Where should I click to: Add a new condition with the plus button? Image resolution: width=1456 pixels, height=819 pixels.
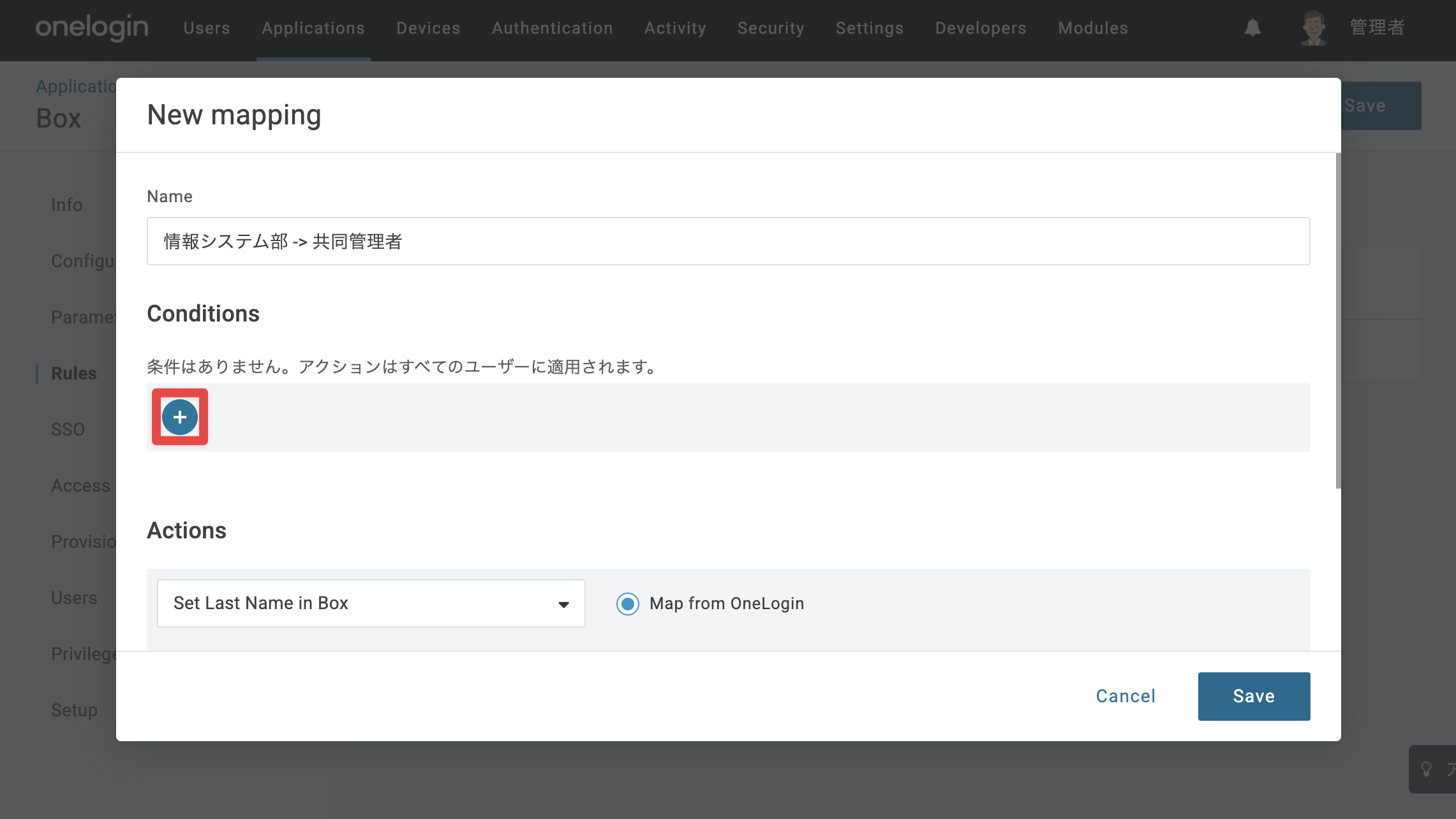[180, 417]
